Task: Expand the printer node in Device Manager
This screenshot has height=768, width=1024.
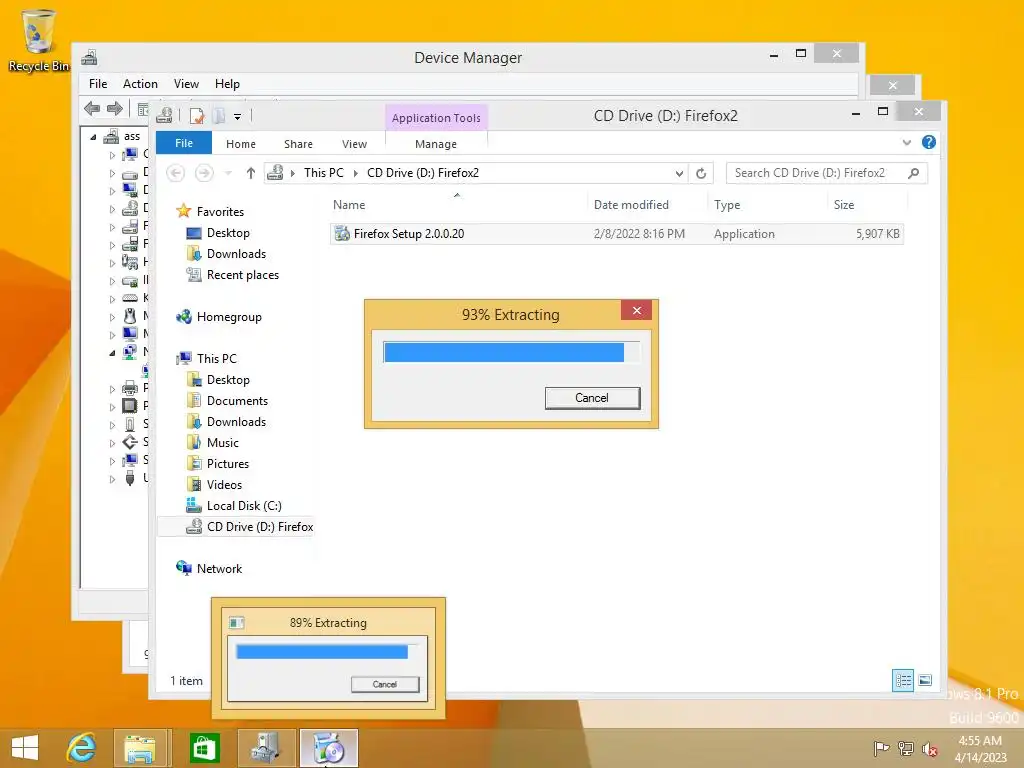Action: pyautogui.click(x=112, y=389)
